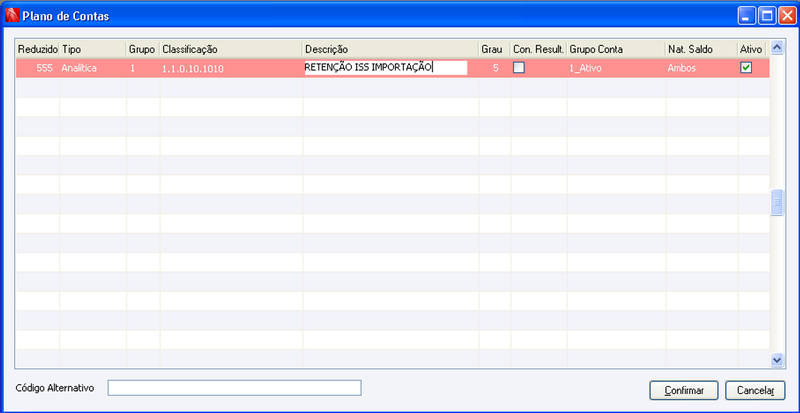Click in the Descrição edit box with RETENÇÃO ISS IMPORTAÇÃO
The image size is (800, 413).
(x=386, y=67)
